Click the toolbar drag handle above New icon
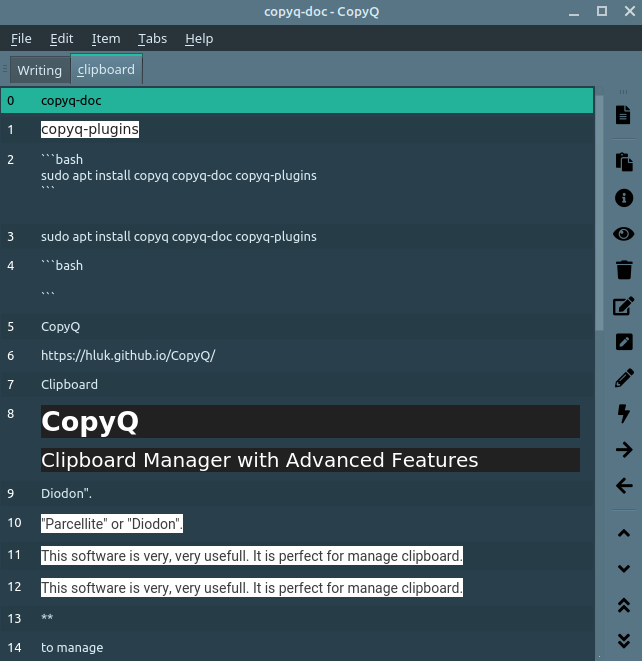This screenshot has height=661, width=642. click(623, 92)
